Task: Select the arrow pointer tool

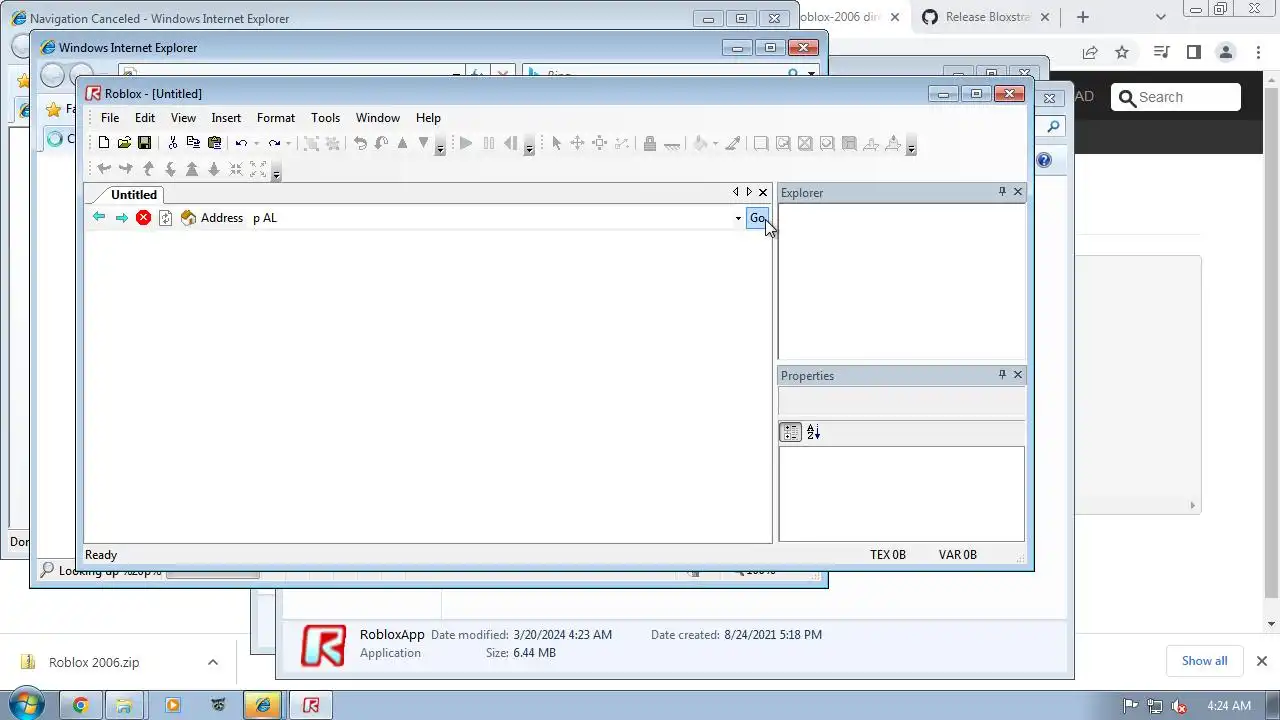Action: [557, 143]
